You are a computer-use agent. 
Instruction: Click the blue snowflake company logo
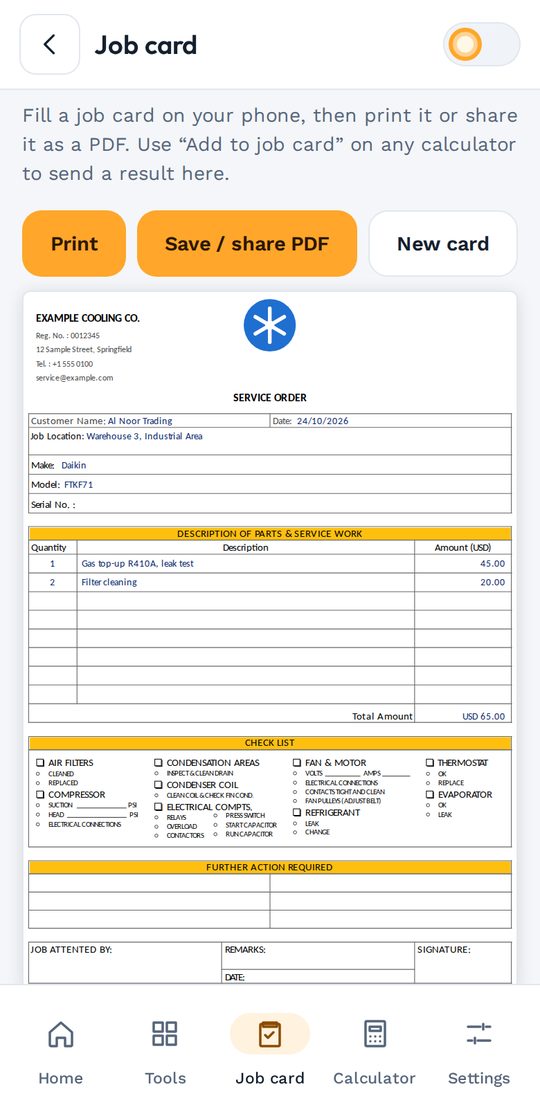(x=270, y=325)
